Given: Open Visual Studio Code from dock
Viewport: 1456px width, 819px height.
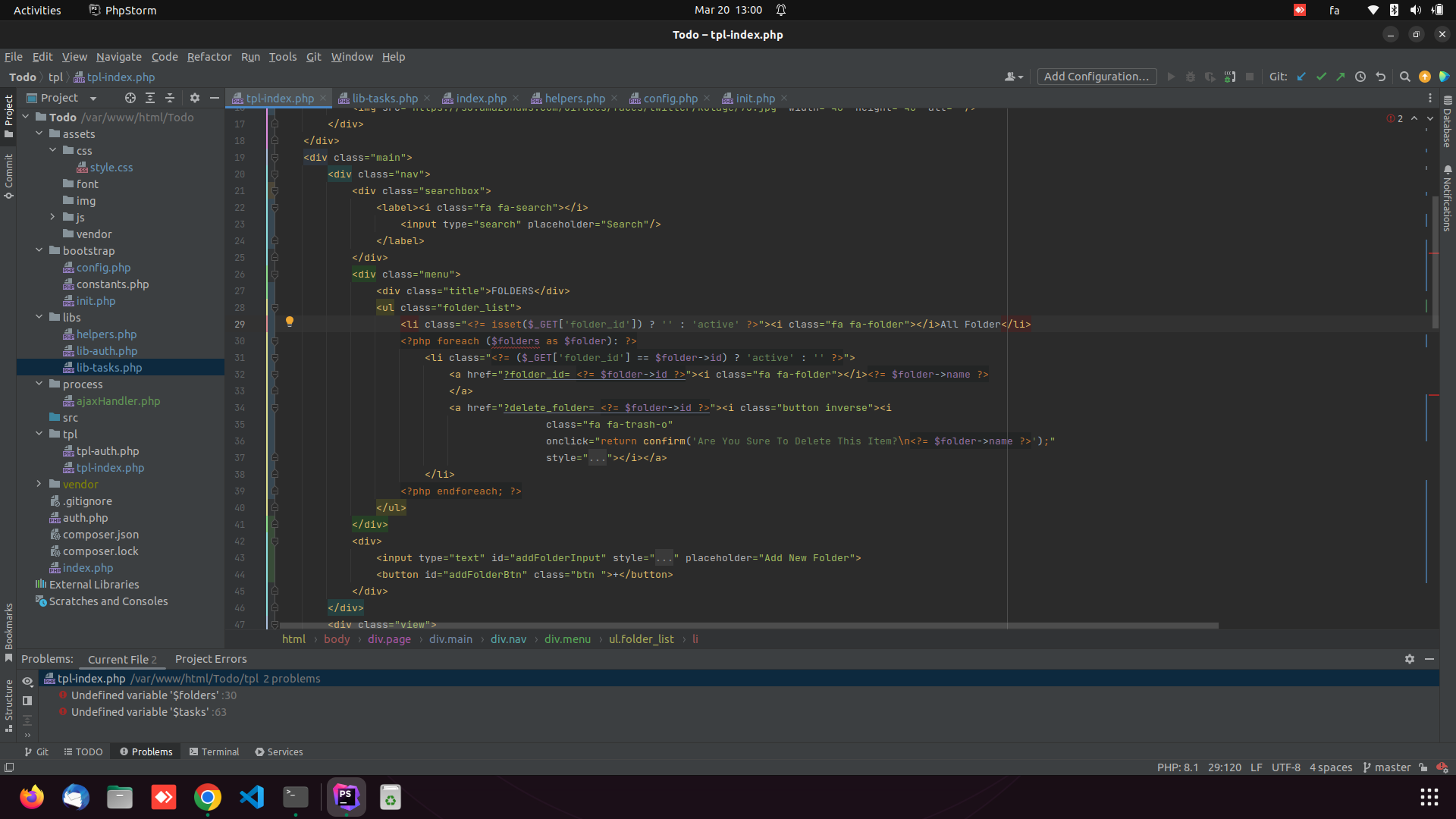Looking at the screenshot, I should point(252,797).
